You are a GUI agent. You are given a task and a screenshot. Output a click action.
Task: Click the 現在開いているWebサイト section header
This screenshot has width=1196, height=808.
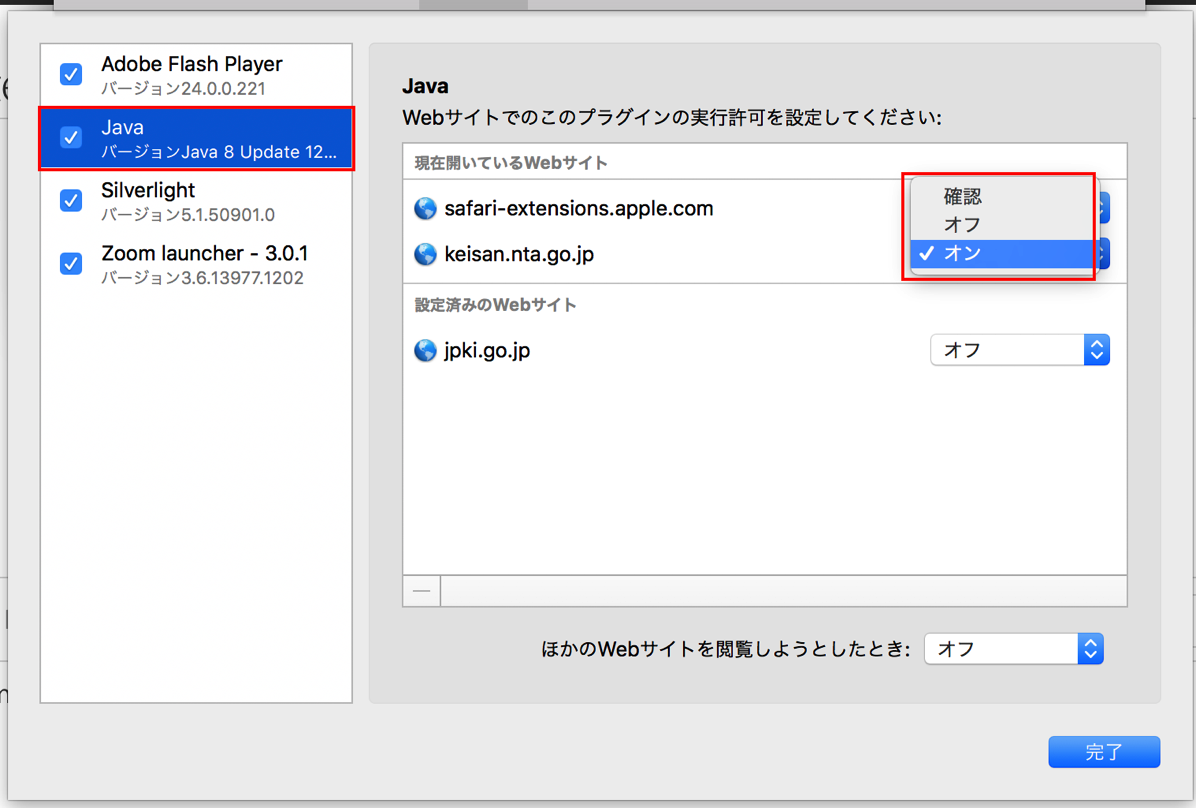pyautogui.click(x=511, y=163)
